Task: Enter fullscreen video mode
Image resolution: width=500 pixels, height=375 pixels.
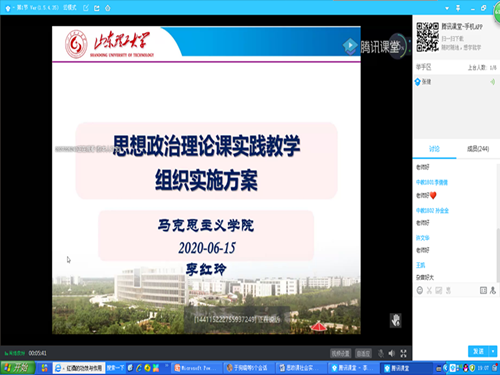Action: coord(403,353)
